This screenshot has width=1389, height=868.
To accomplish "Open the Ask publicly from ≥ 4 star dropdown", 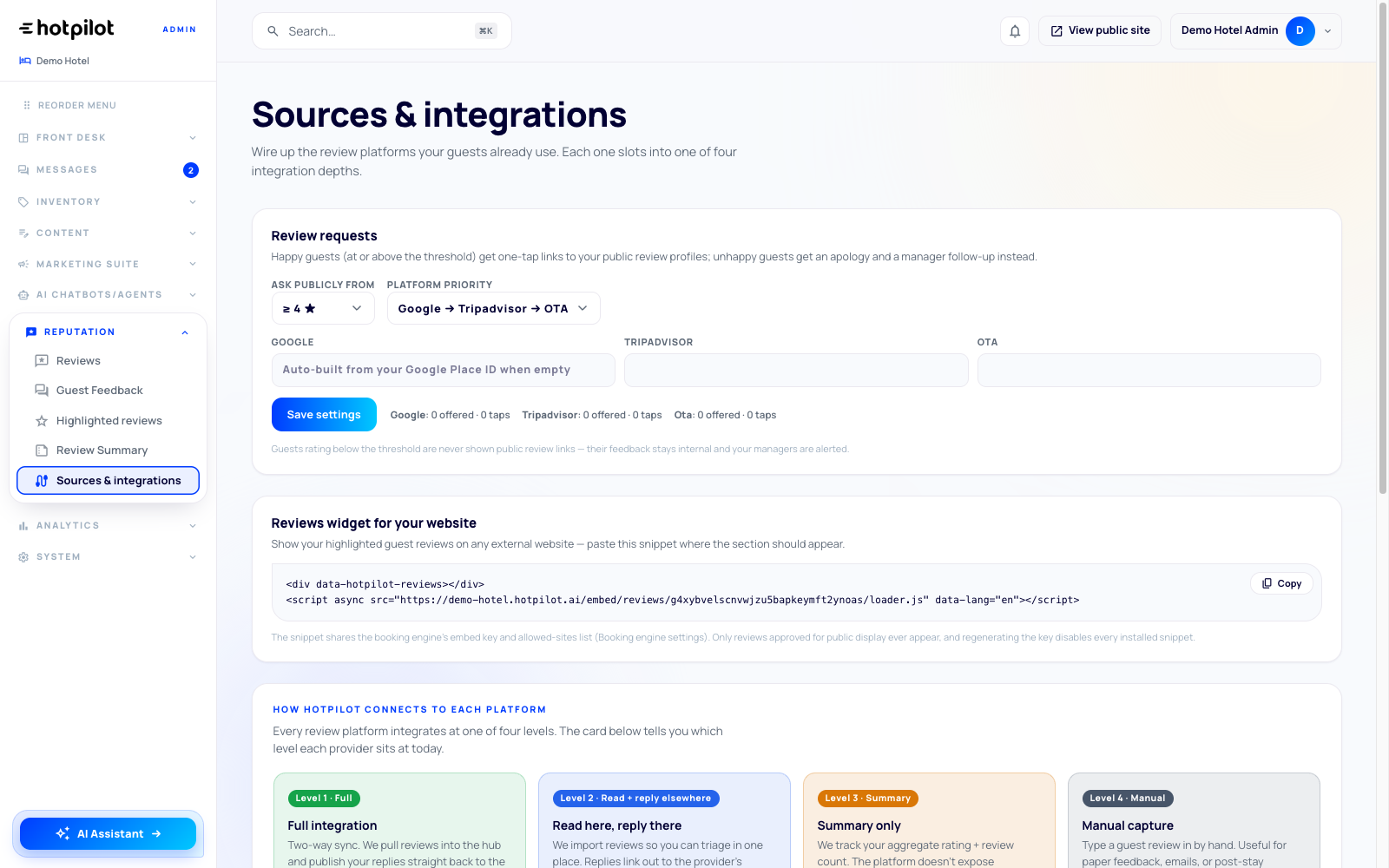I will (x=323, y=308).
